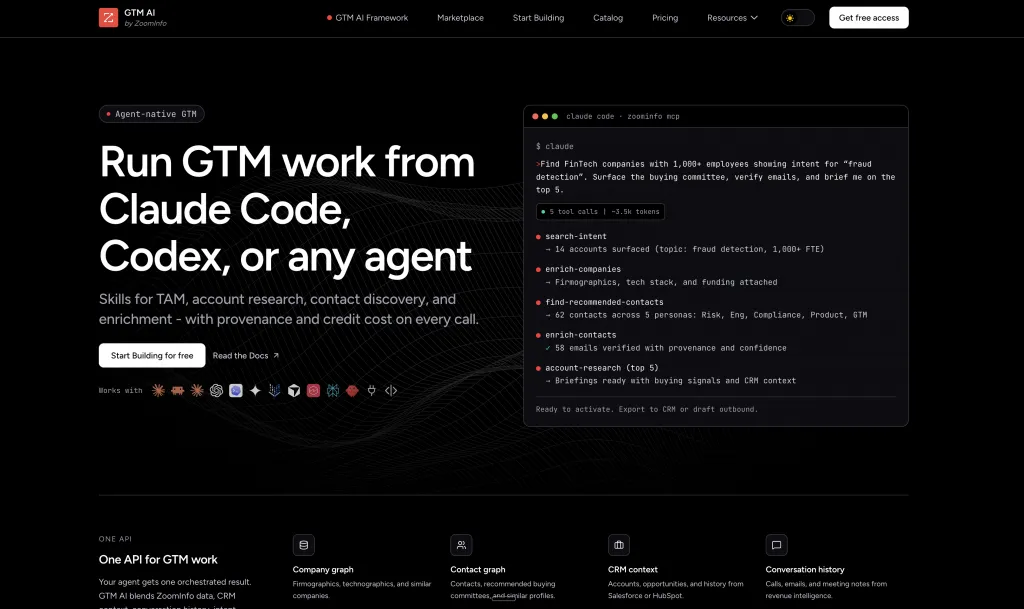Open the Catalog nav item
This screenshot has width=1024, height=609.
tap(608, 18)
